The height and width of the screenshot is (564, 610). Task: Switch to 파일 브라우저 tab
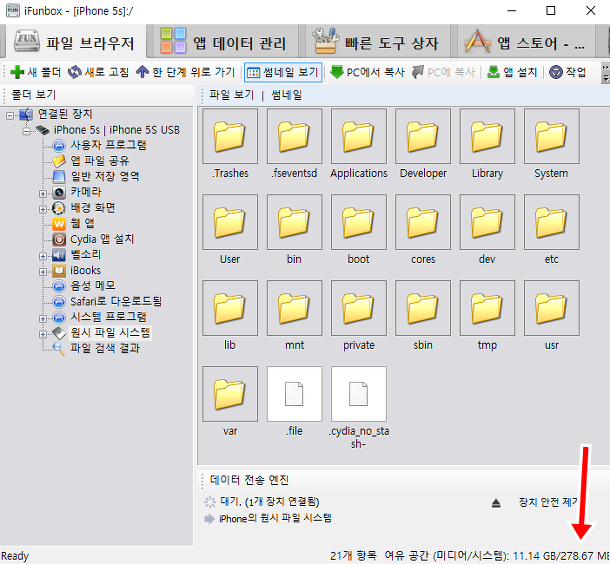coord(74,42)
